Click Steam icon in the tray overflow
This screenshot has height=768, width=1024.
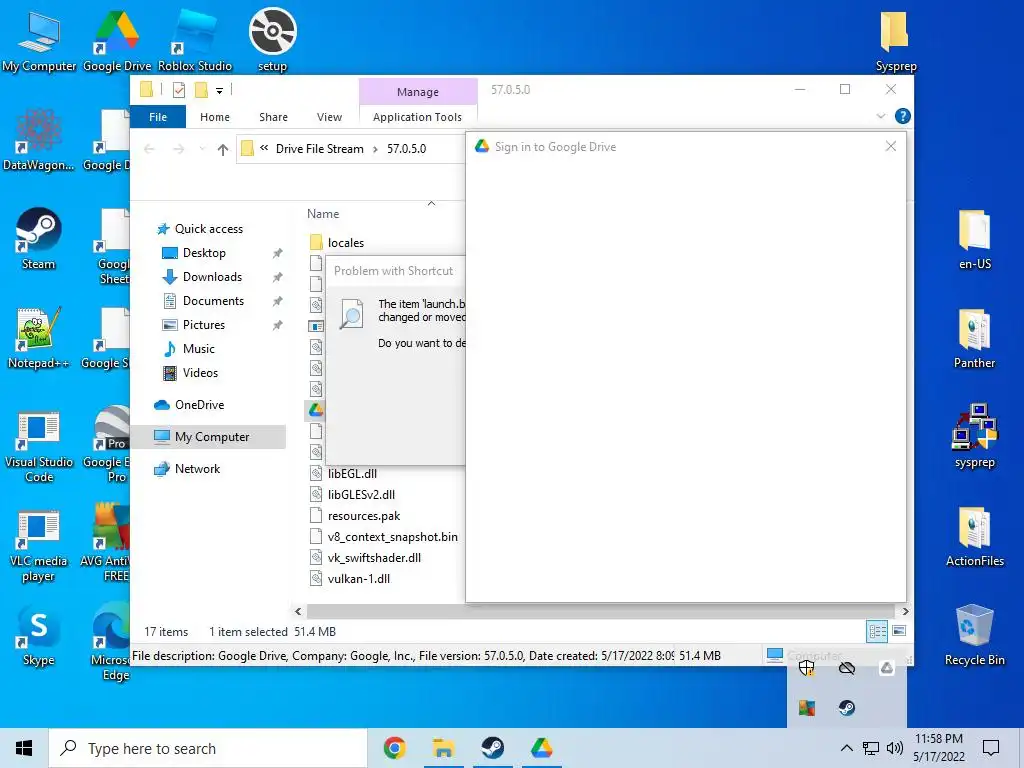pyautogui.click(x=847, y=708)
